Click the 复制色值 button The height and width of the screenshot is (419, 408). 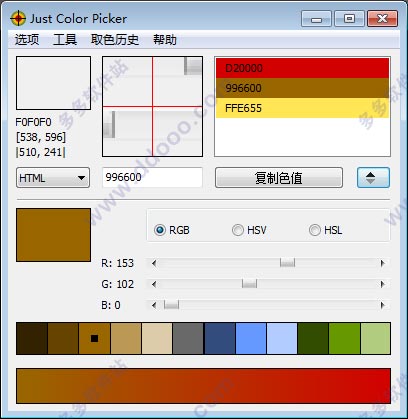(x=279, y=178)
